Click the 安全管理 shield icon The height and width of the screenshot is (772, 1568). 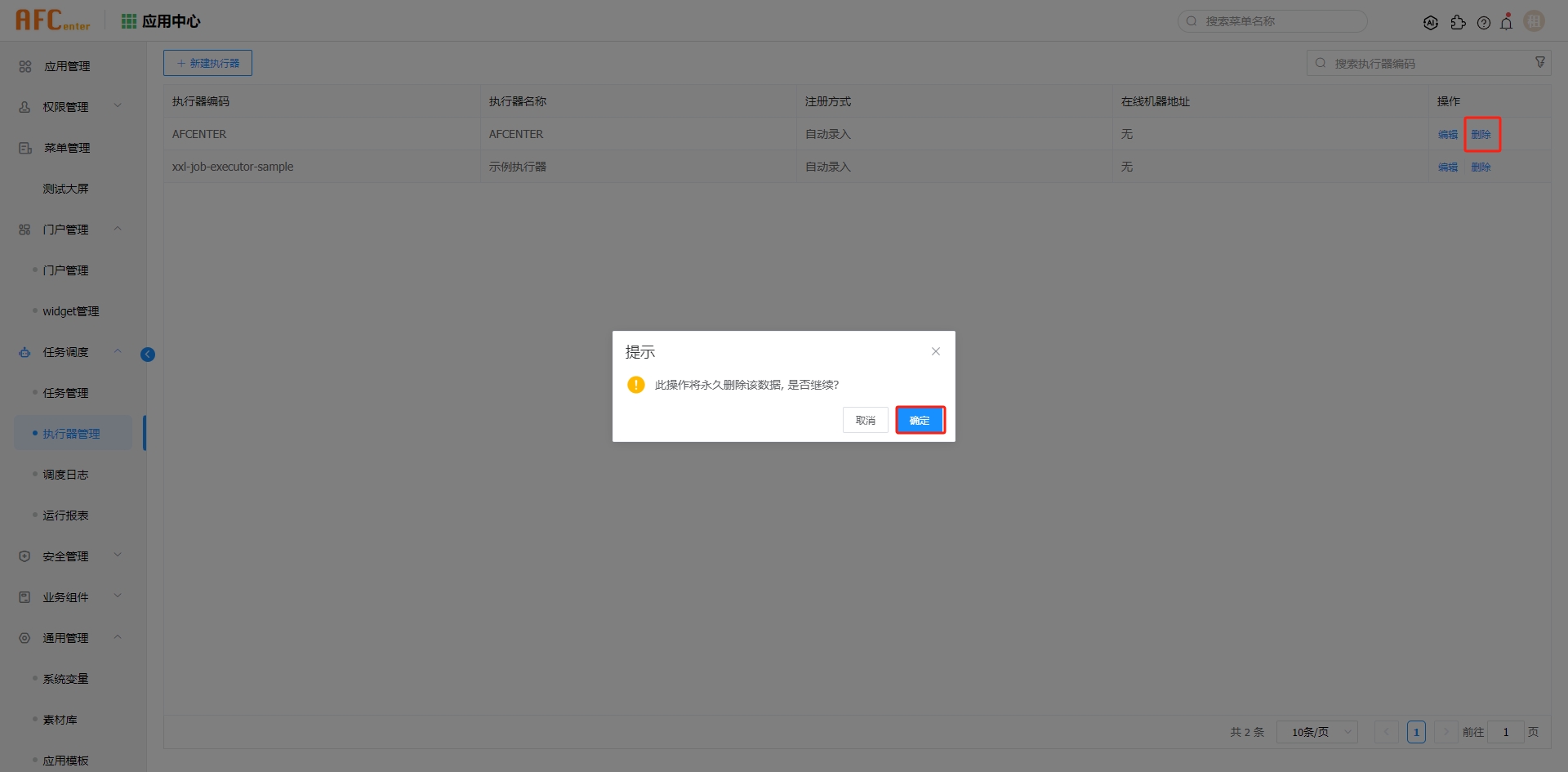(x=24, y=556)
